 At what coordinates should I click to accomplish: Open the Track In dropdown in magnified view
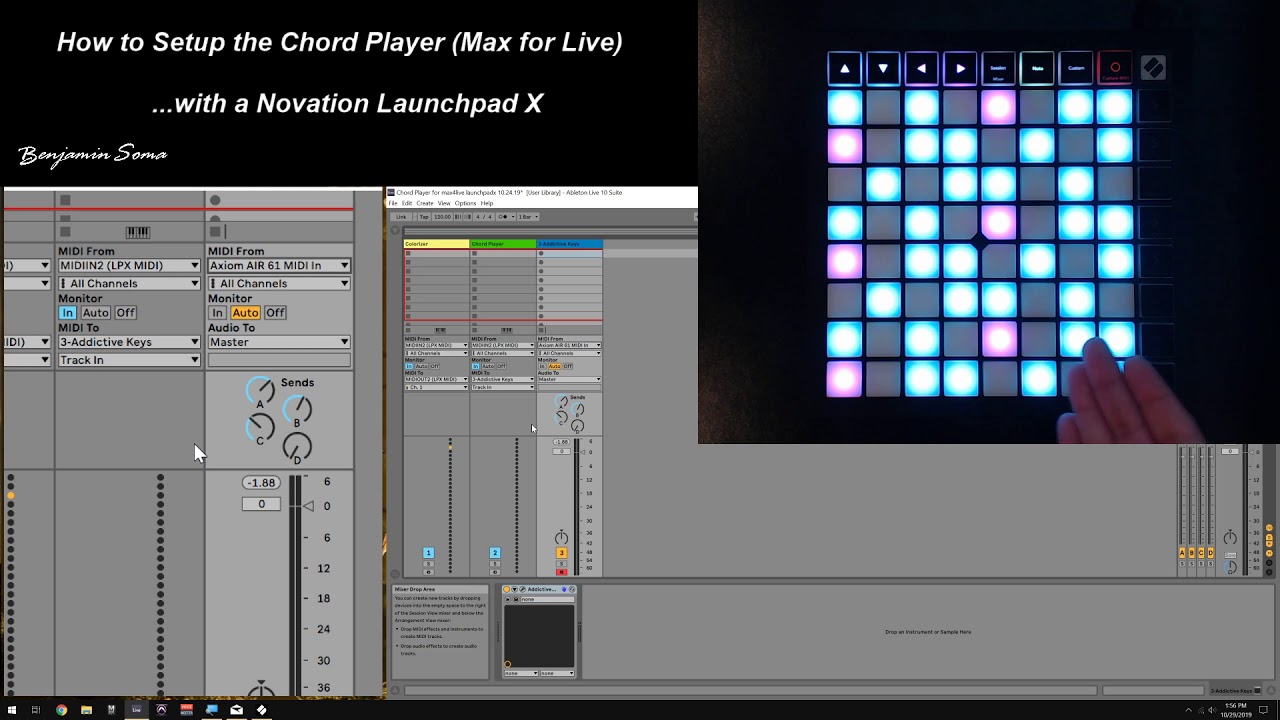pyautogui.click(x=129, y=360)
